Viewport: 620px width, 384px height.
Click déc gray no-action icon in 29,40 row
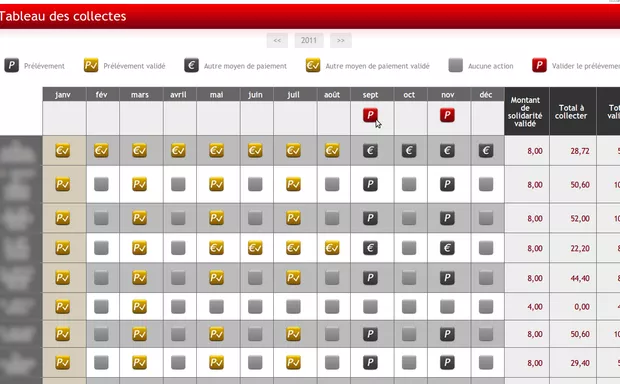(486, 363)
